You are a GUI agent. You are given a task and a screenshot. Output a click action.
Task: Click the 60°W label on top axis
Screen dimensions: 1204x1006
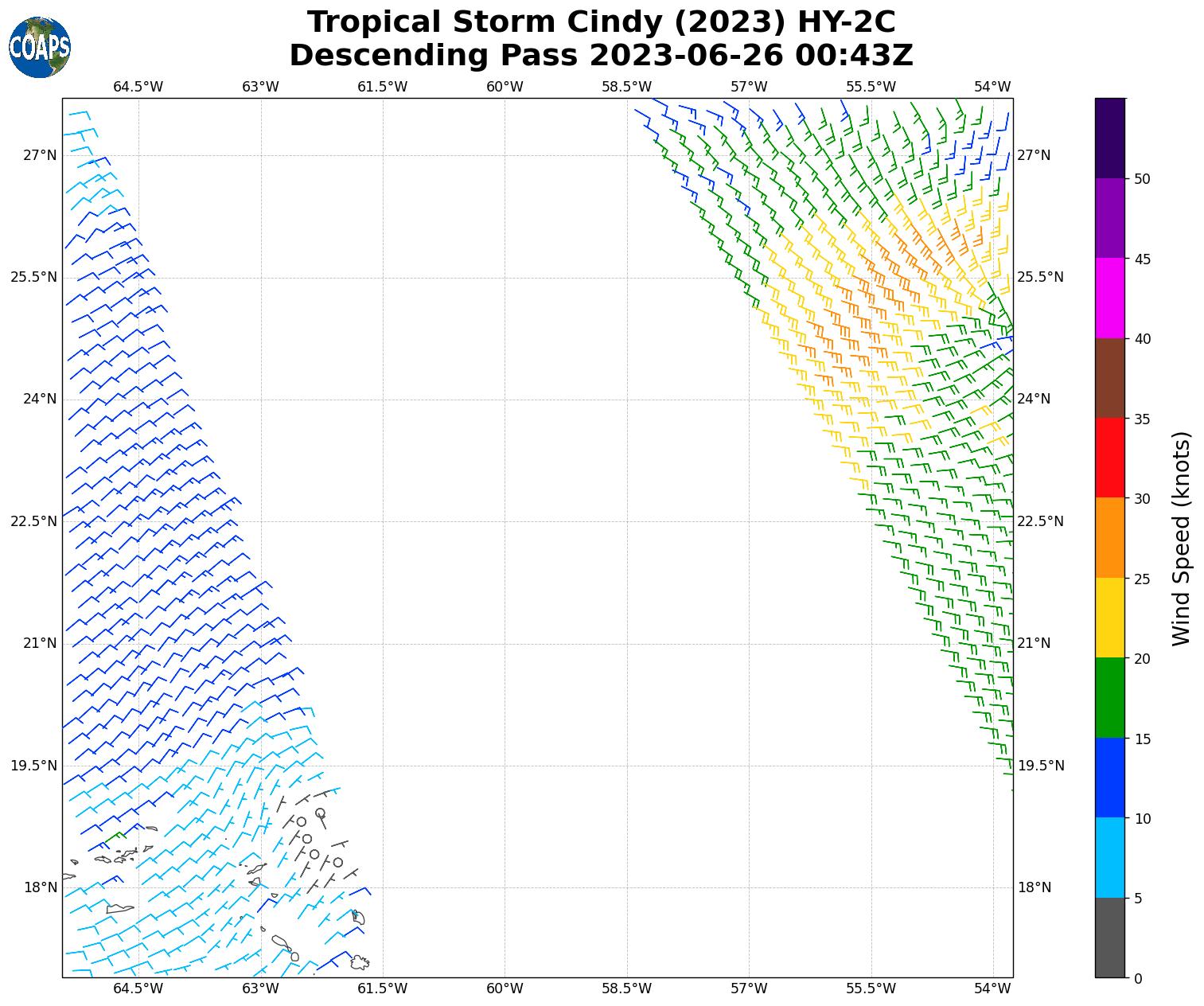505,87
